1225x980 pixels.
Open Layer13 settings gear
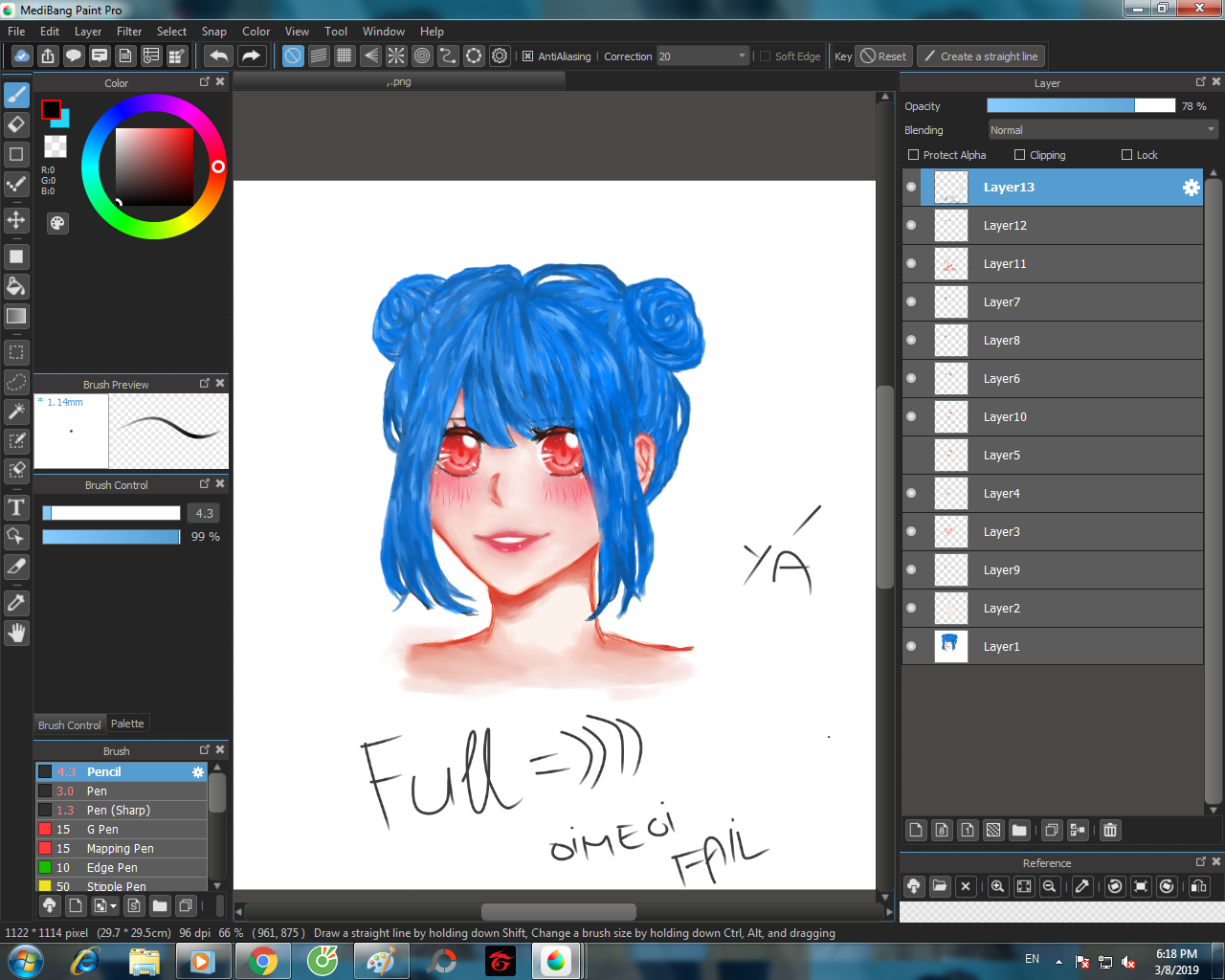click(1191, 188)
